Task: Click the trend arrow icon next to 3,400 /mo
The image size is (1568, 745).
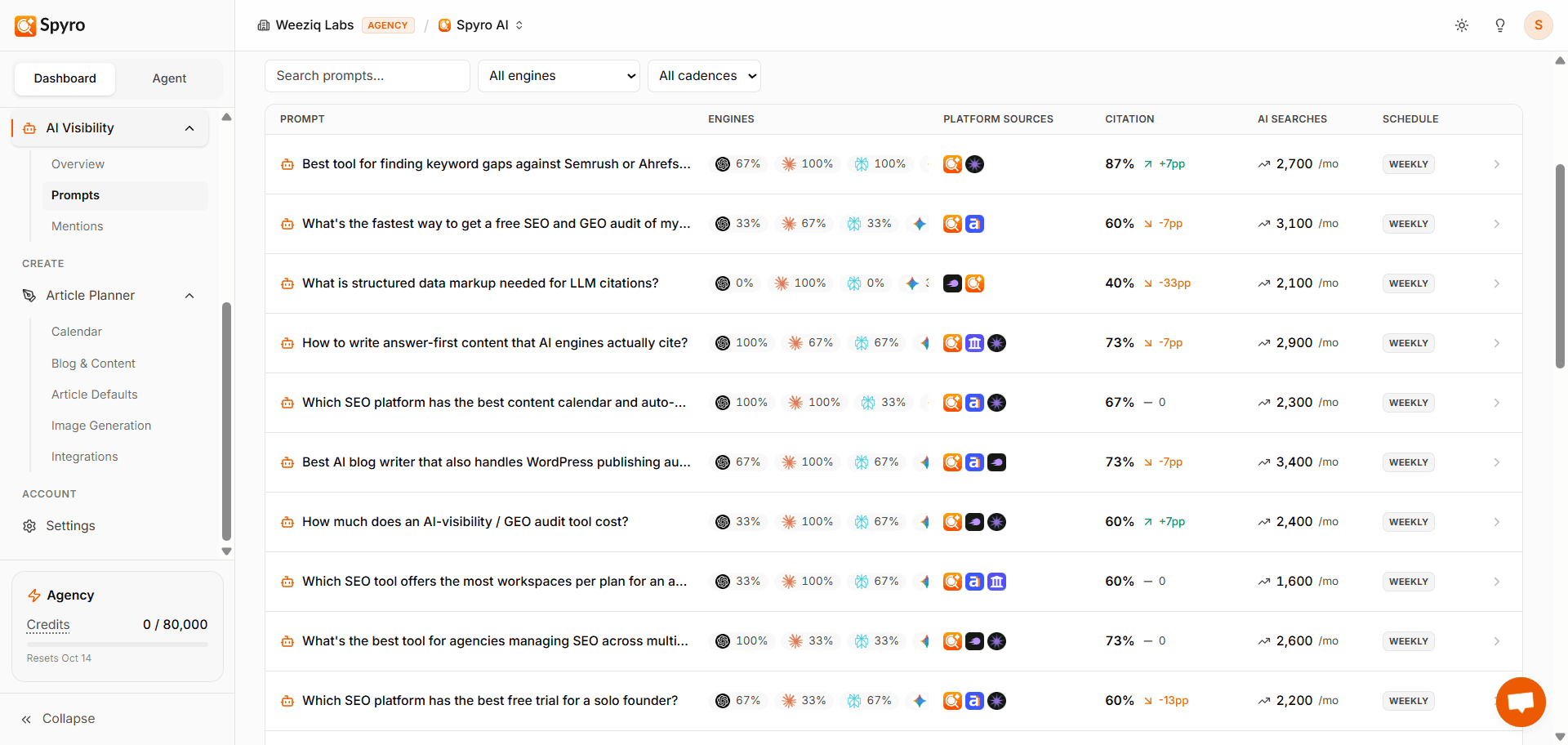Action: (1264, 462)
